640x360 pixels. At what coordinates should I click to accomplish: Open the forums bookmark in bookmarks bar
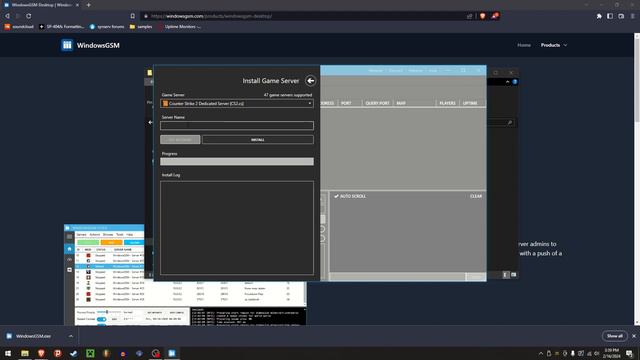pyautogui.click(x=107, y=27)
